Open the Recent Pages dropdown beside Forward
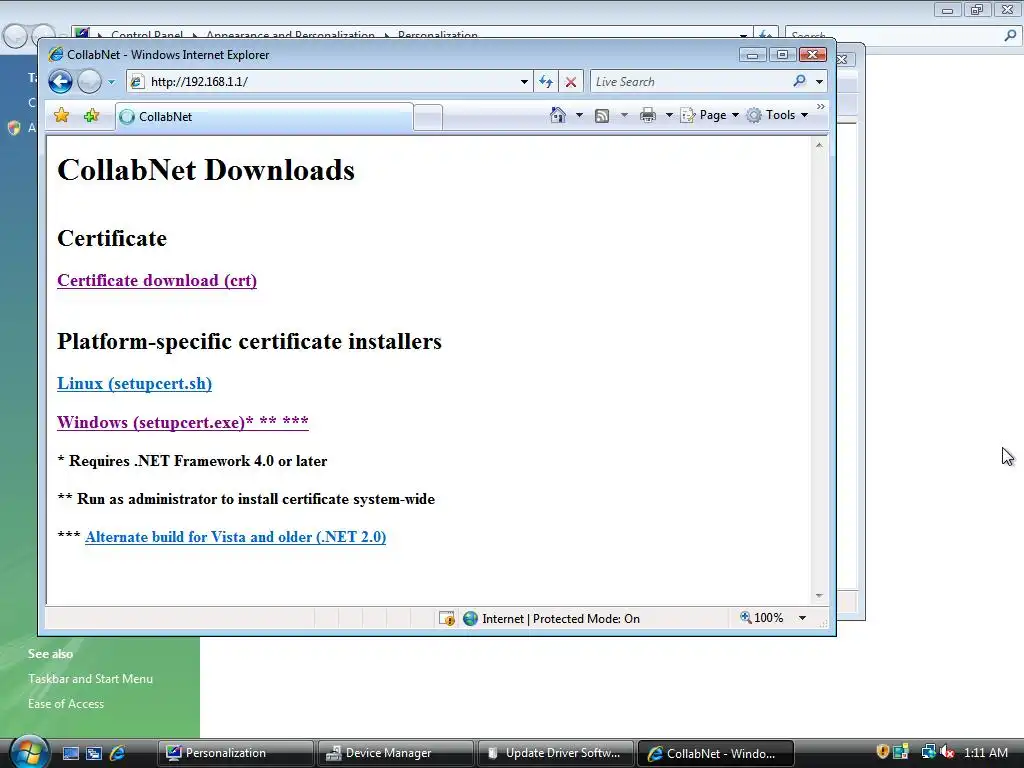1024x768 pixels. pyautogui.click(x=112, y=82)
